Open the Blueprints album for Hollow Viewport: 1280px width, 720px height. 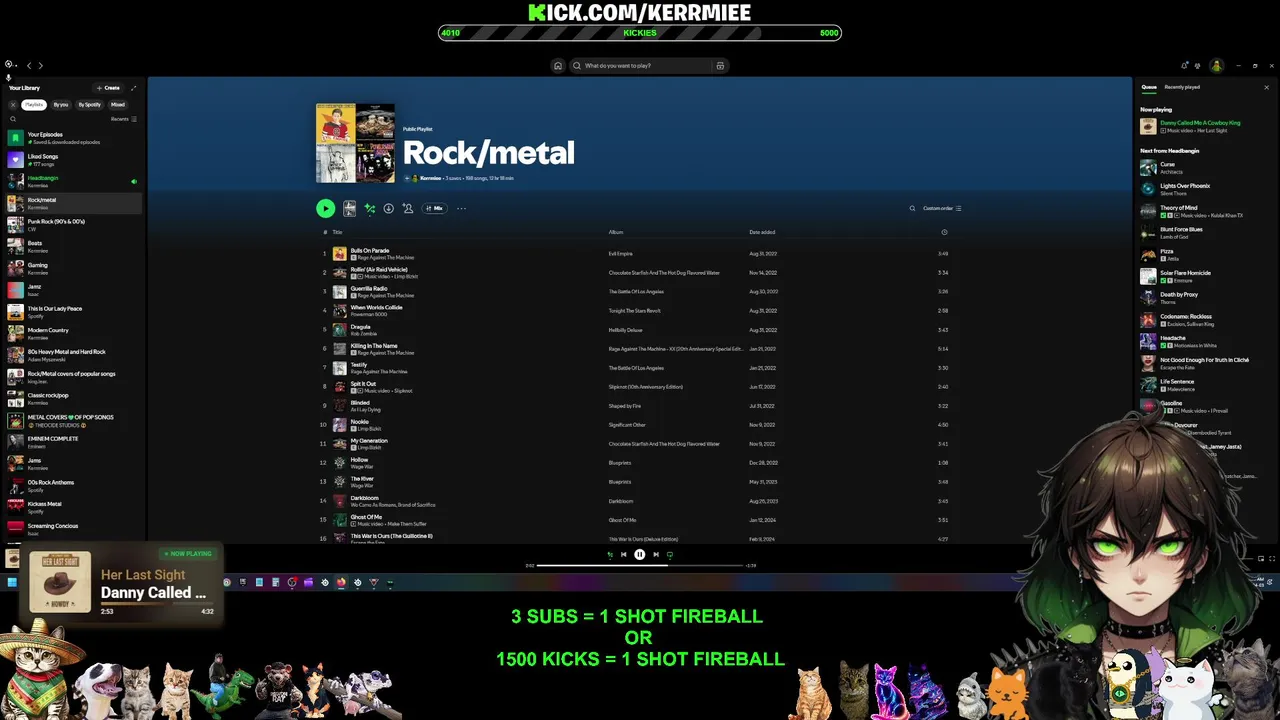coord(620,463)
